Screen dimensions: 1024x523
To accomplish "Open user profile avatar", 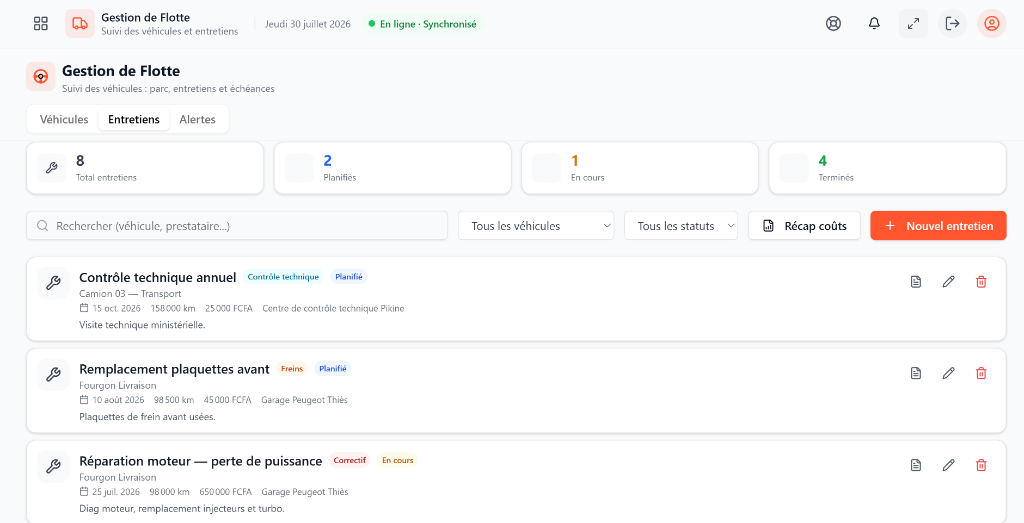I will pos(991,24).
